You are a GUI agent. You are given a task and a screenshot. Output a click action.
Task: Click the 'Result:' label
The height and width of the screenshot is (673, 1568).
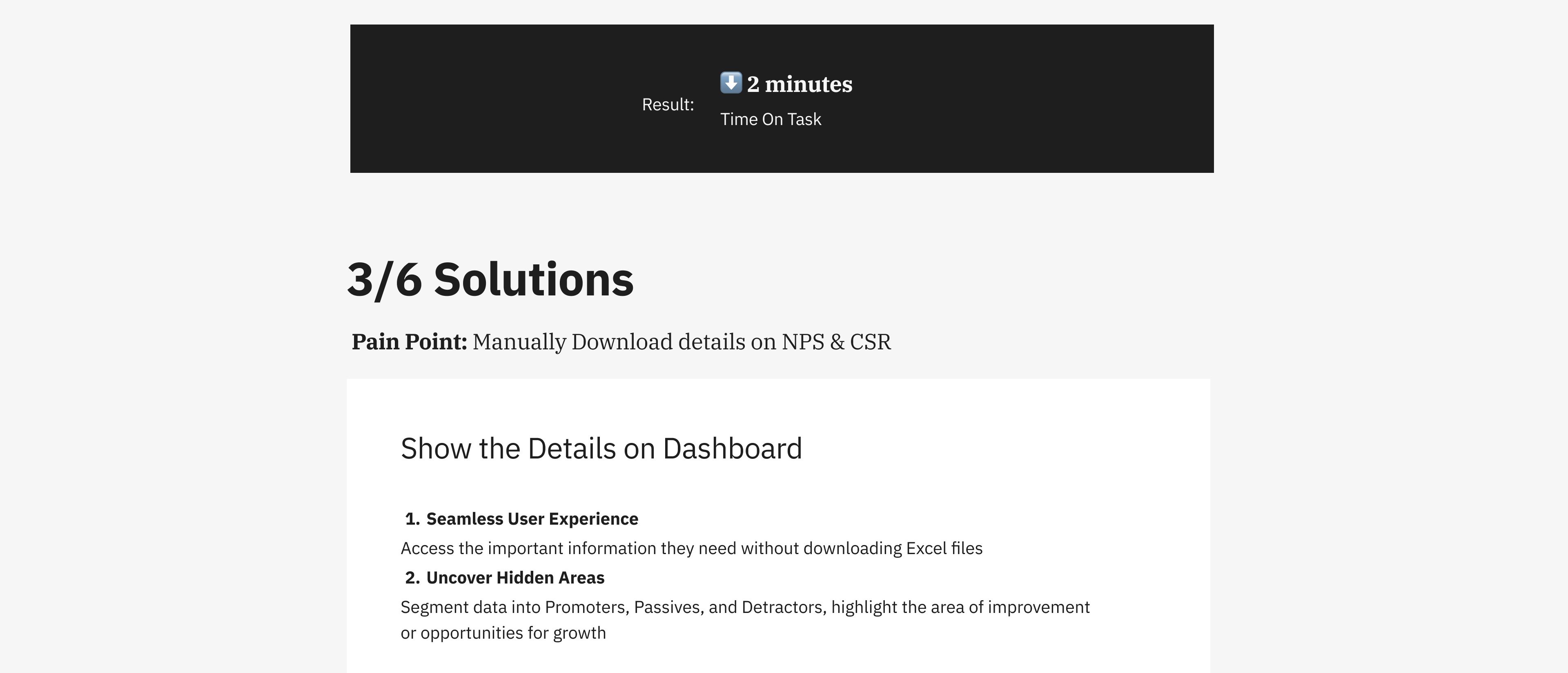tap(668, 105)
